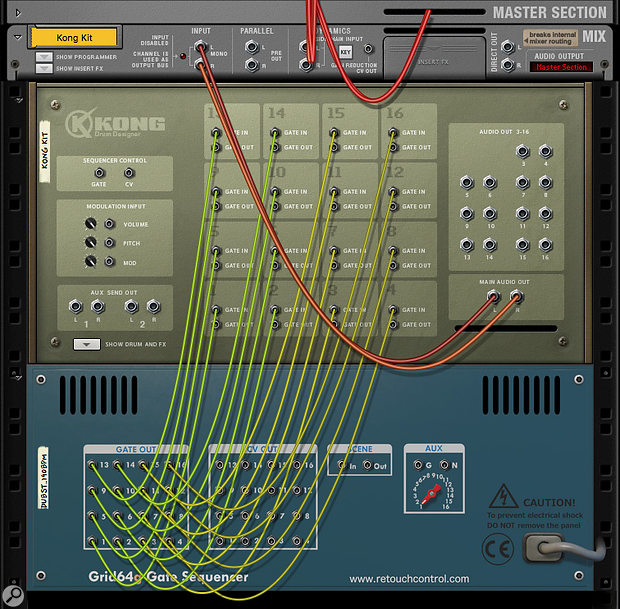Click Main Audio Out R jack

click(x=516, y=295)
